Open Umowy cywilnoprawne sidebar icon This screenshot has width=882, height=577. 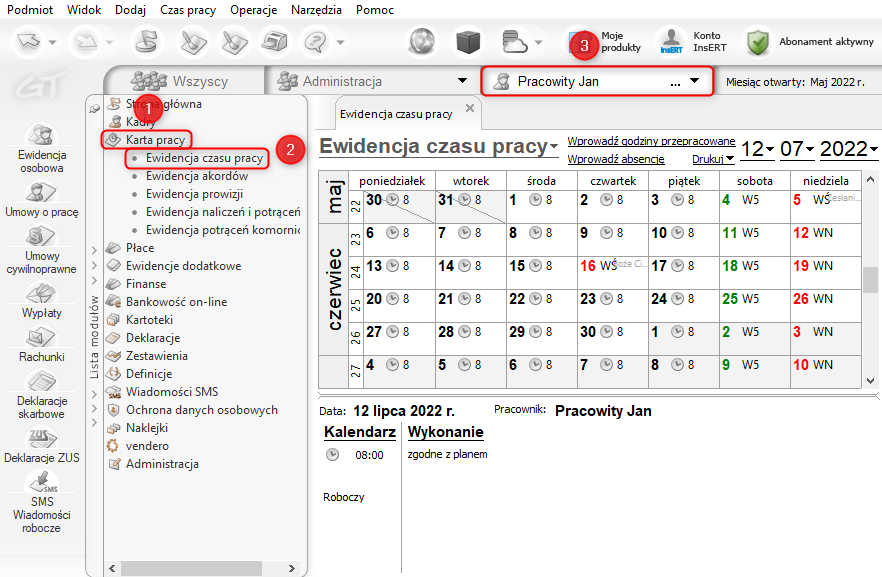coord(42,250)
